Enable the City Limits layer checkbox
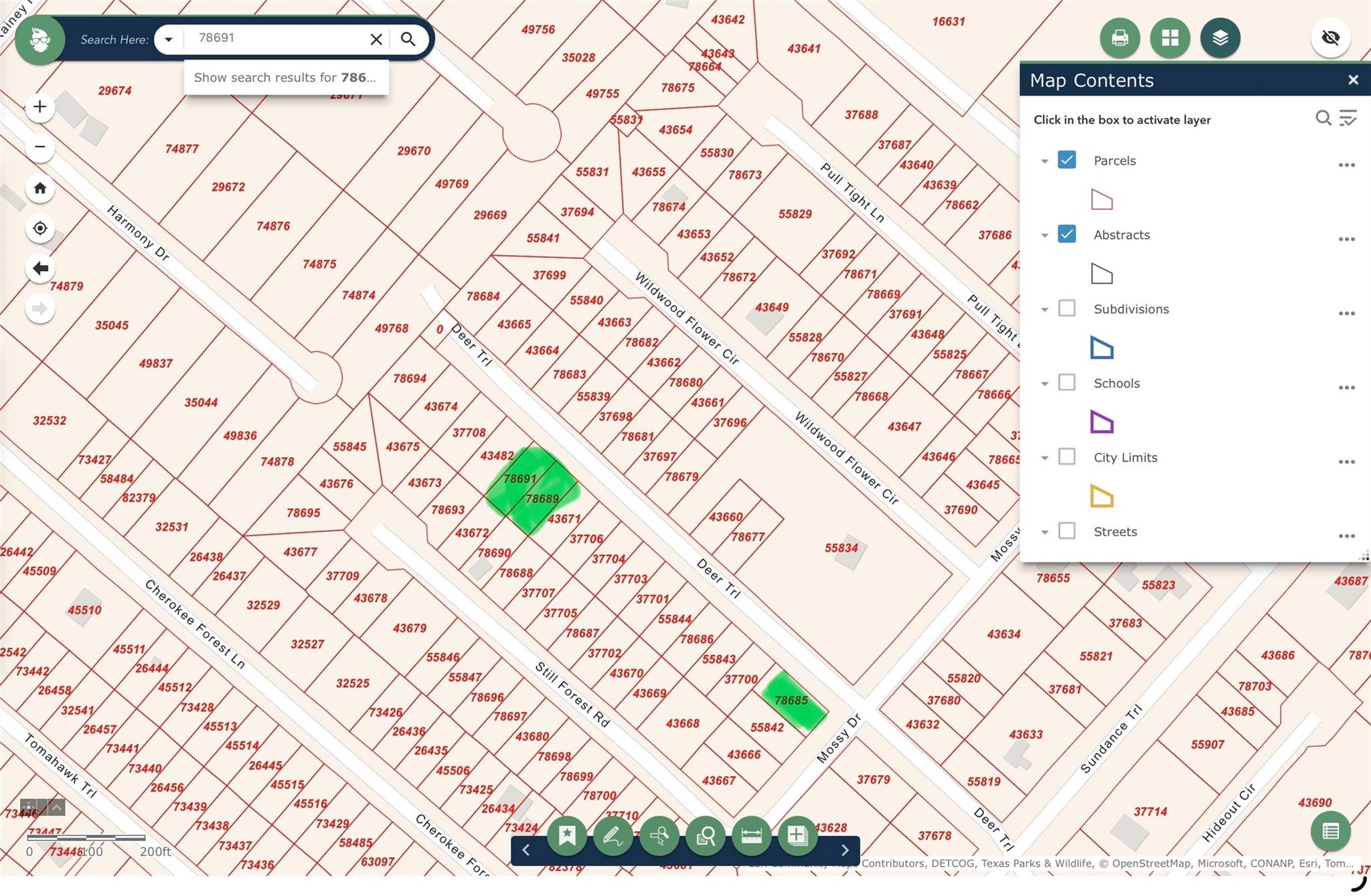Screen dimensions: 1371x896 click(1066, 457)
